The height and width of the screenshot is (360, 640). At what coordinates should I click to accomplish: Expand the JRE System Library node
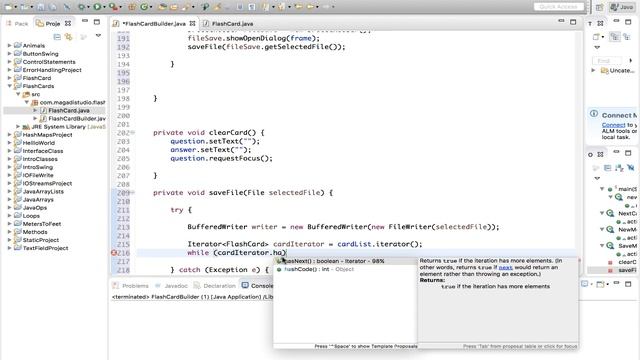coord(18,127)
